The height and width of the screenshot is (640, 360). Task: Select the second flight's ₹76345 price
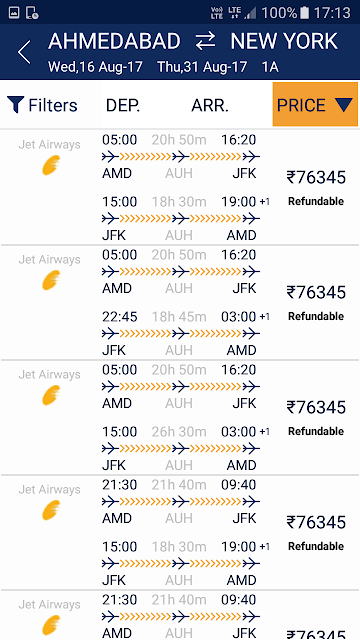[316, 293]
